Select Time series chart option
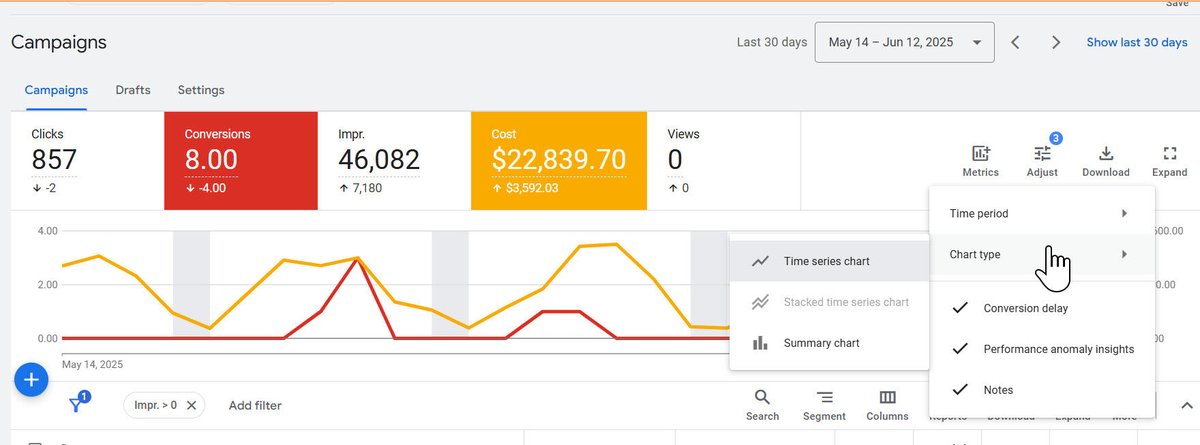The image size is (1200, 445). pos(830,261)
